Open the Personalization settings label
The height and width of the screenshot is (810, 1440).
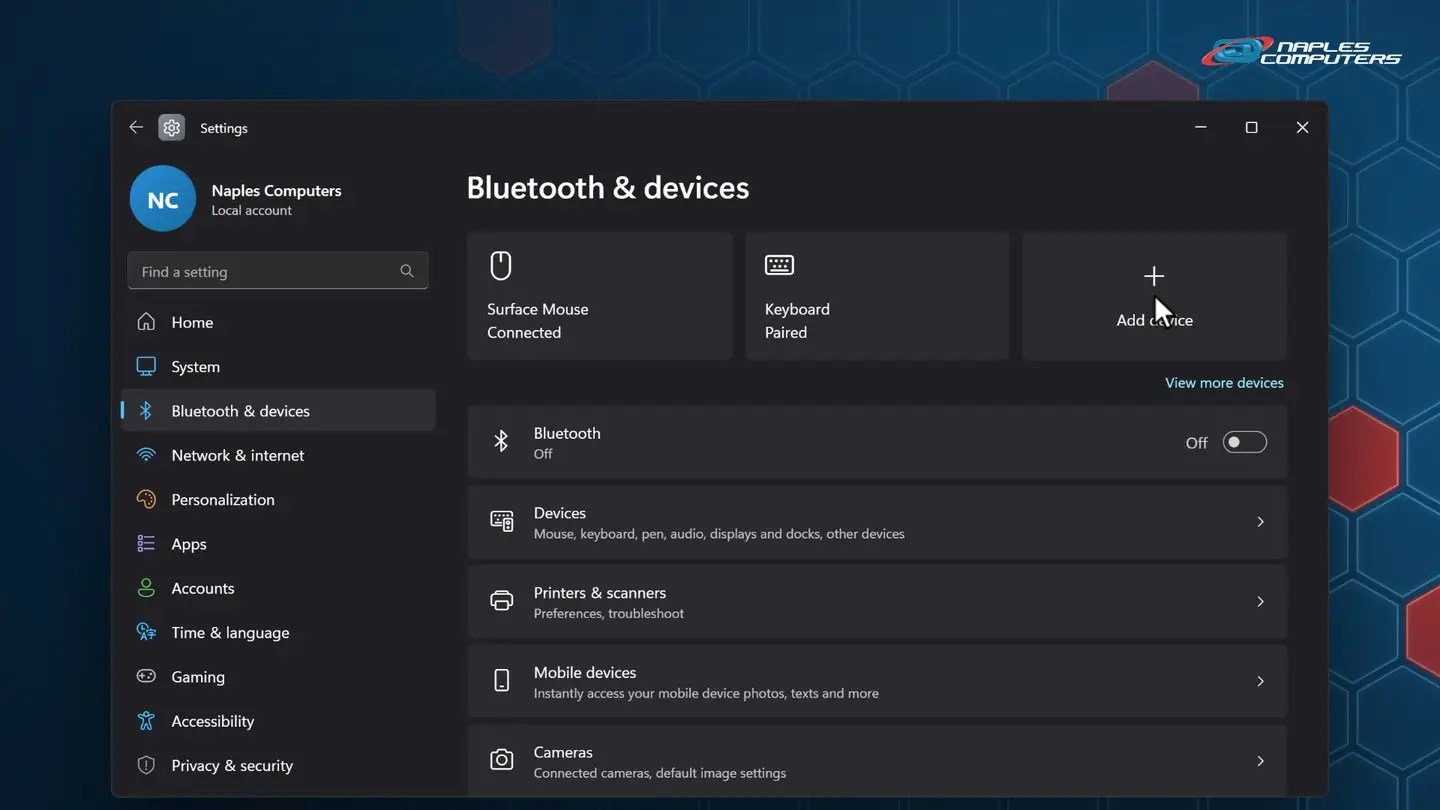(223, 499)
